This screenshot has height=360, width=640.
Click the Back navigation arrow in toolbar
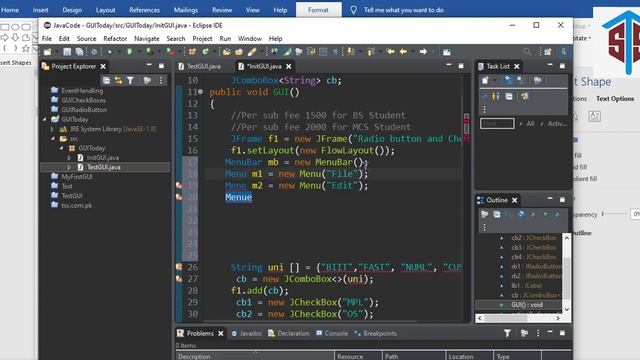pos(403,52)
